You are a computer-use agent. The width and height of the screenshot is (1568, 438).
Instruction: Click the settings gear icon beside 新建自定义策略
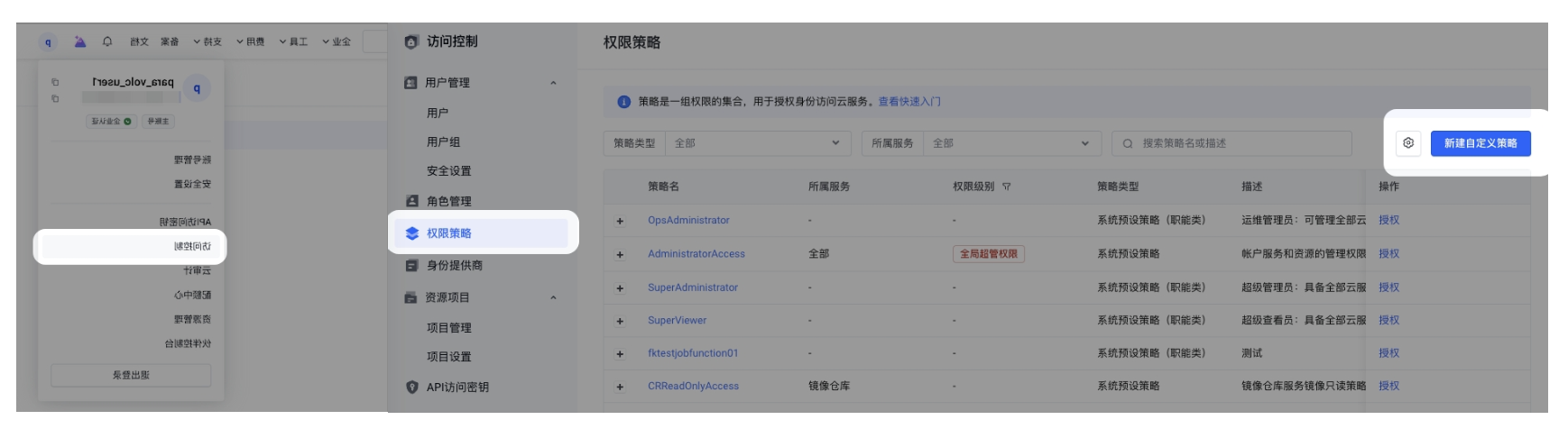click(1407, 143)
